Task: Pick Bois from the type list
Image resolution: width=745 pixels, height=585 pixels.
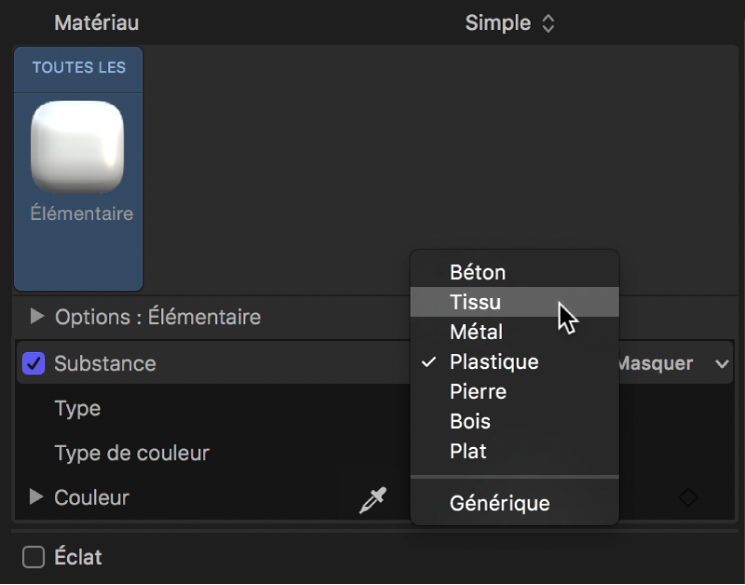Action: click(470, 422)
